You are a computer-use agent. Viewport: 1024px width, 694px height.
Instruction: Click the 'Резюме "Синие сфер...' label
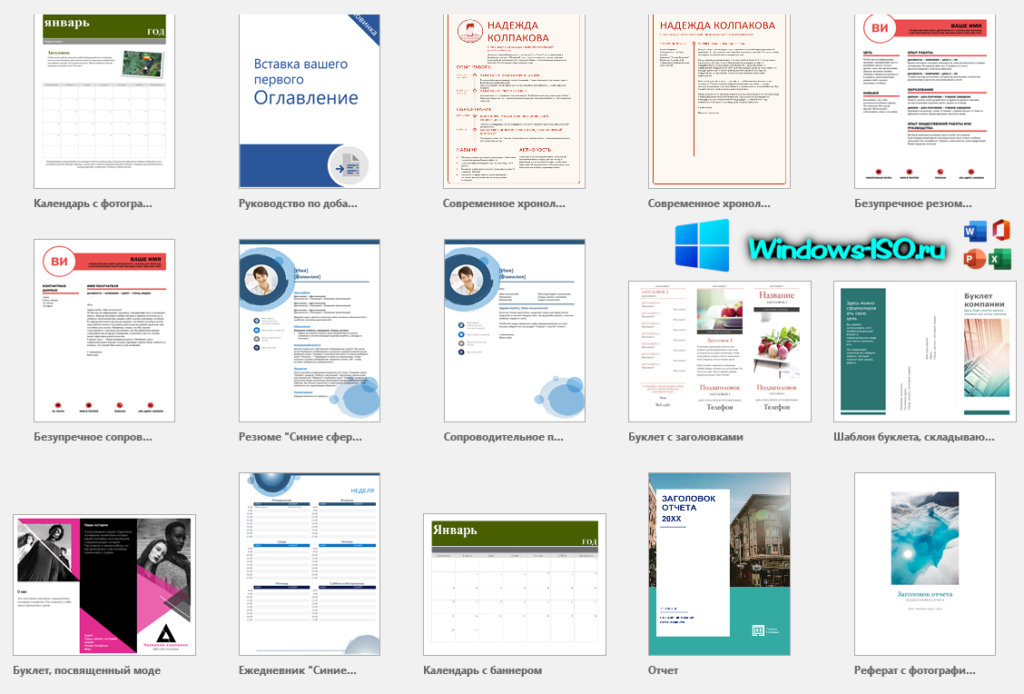(300, 437)
